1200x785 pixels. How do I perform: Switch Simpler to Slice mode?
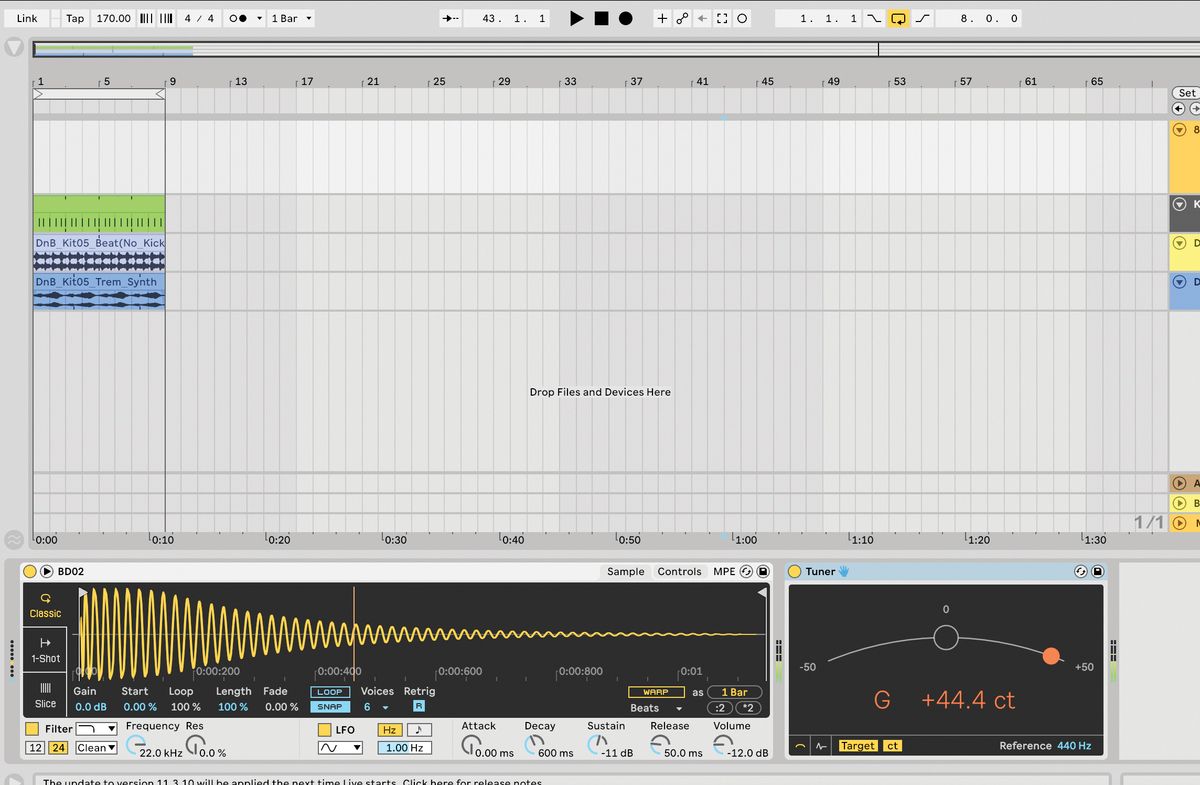pos(45,695)
